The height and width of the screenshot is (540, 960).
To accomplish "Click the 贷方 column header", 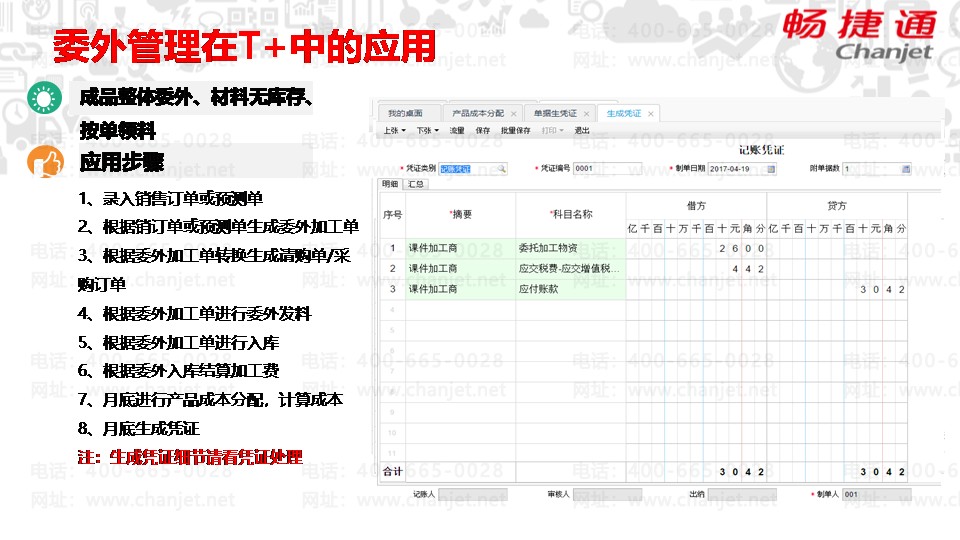I will tap(837, 206).
